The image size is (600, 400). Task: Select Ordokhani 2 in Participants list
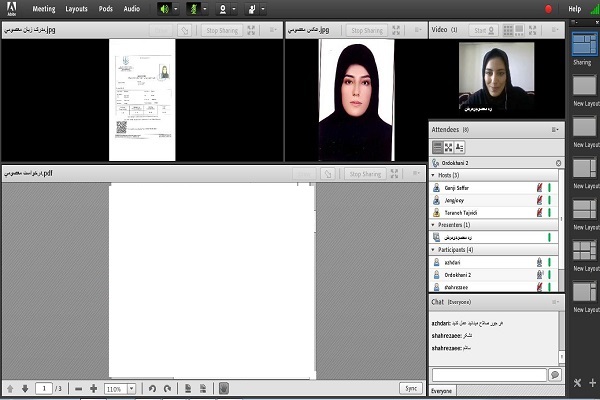point(494,275)
